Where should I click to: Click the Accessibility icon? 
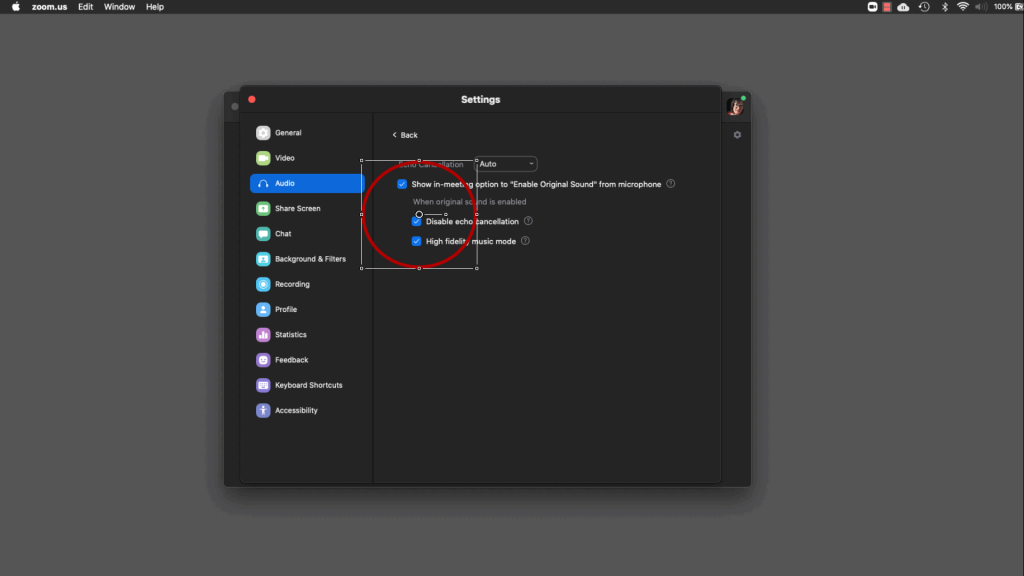pos(263,411)
